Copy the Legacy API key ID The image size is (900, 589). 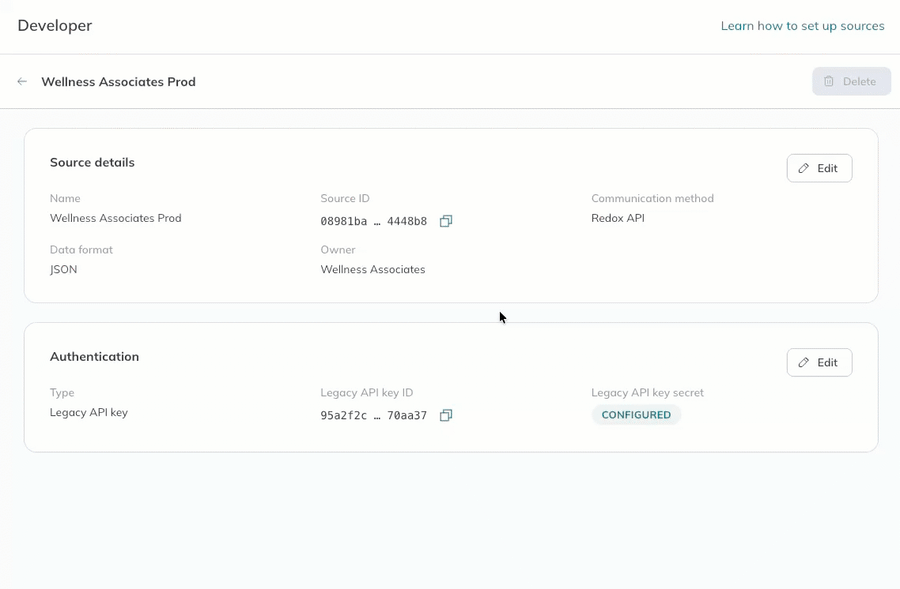point(446,415)
